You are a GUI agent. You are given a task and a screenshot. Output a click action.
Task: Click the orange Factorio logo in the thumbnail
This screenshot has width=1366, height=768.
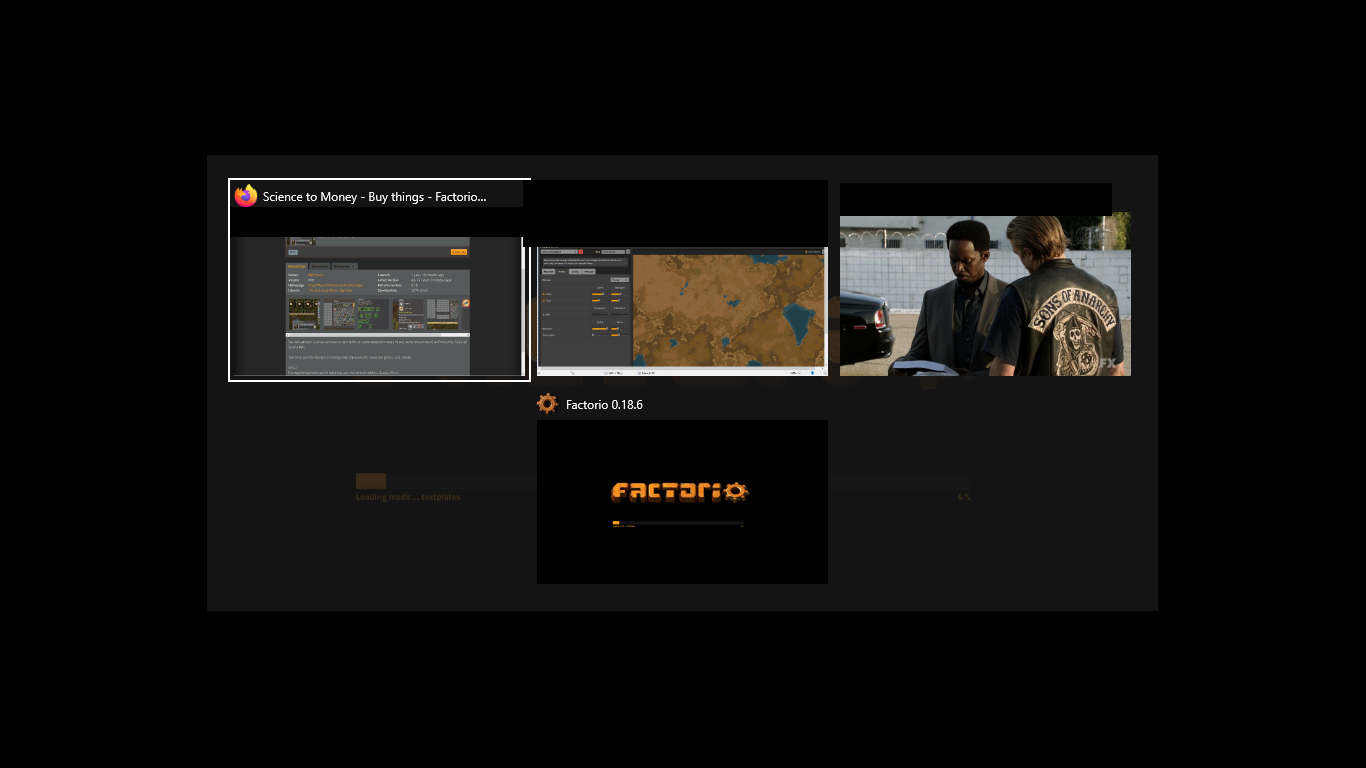680,491
